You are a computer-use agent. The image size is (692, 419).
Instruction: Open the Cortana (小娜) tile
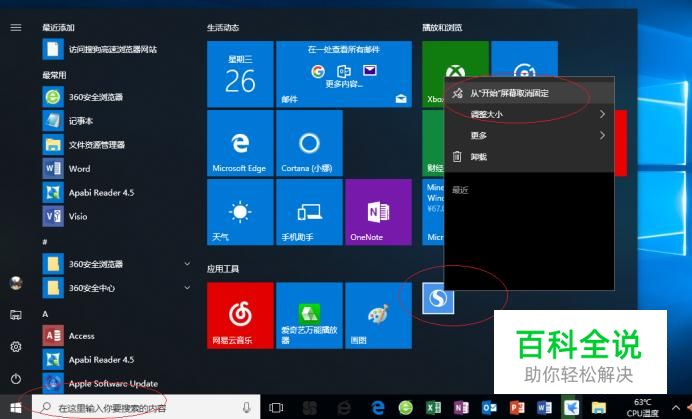pos(309,143)
